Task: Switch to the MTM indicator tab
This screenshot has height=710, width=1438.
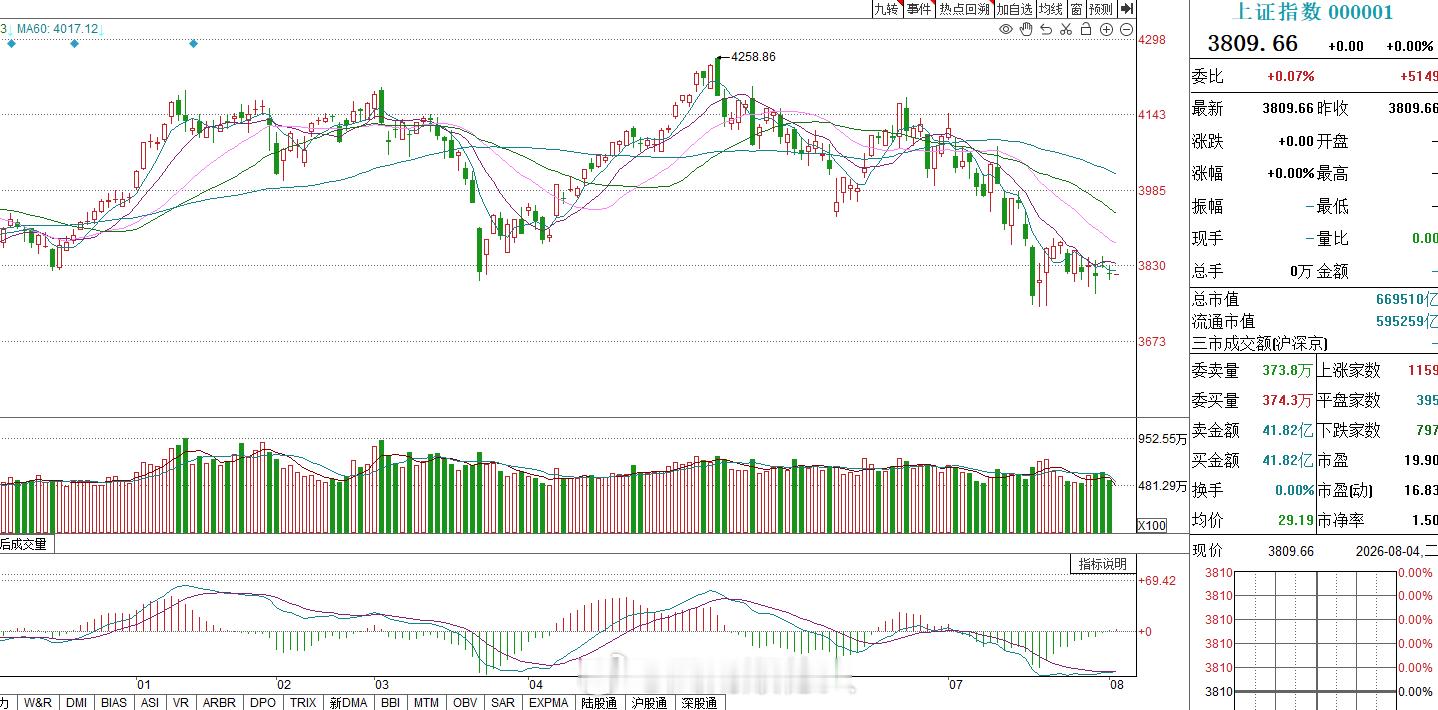Action: coord(426,702)
